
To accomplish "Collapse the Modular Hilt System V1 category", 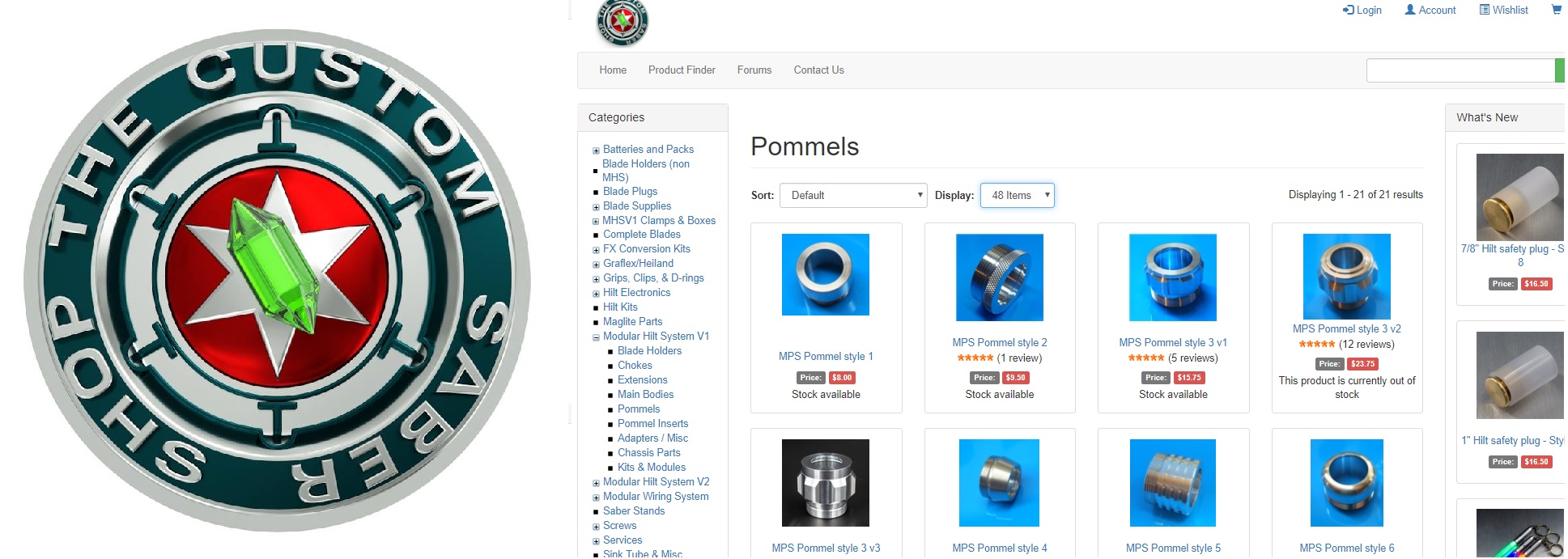I will pos(596,337).
